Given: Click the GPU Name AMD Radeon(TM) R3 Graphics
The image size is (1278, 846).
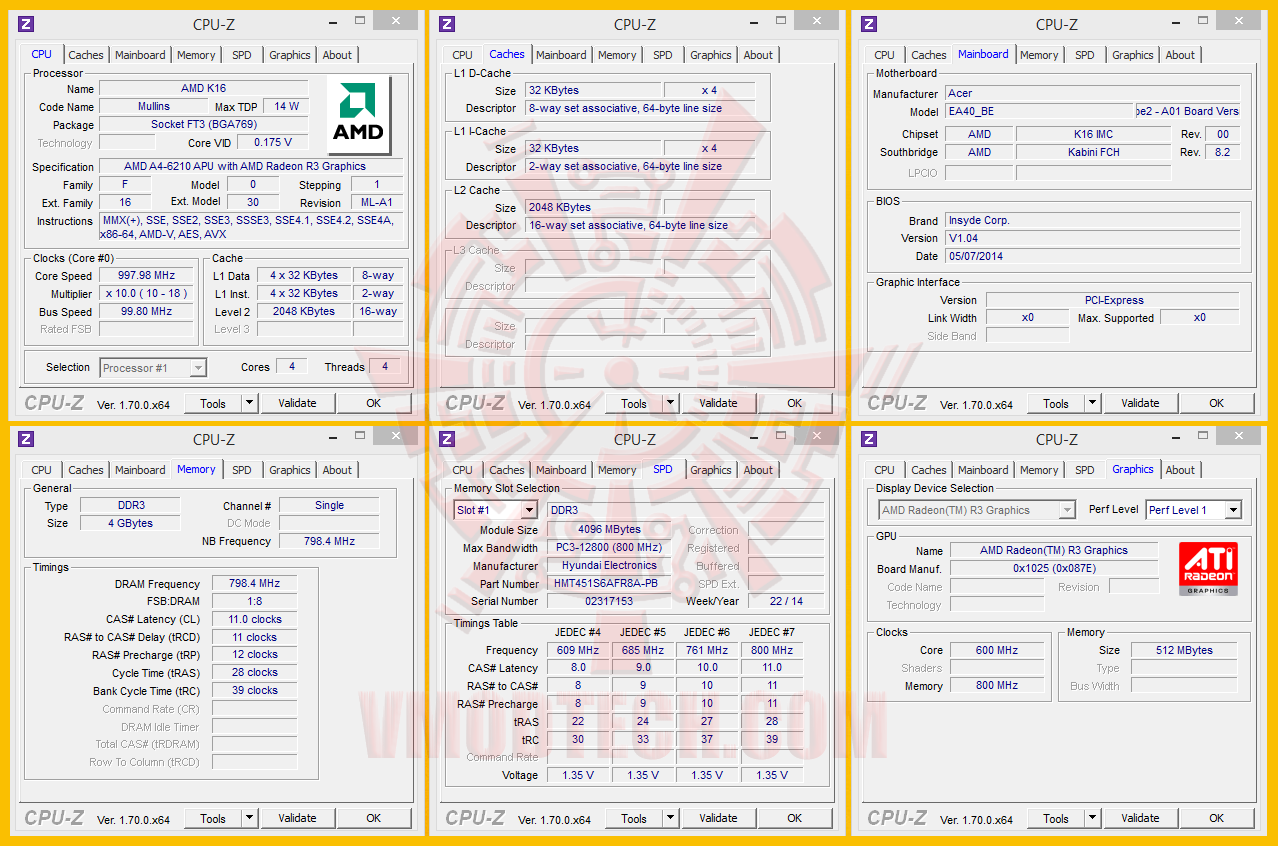Looking at the screenshot, I should [1053, 550].
